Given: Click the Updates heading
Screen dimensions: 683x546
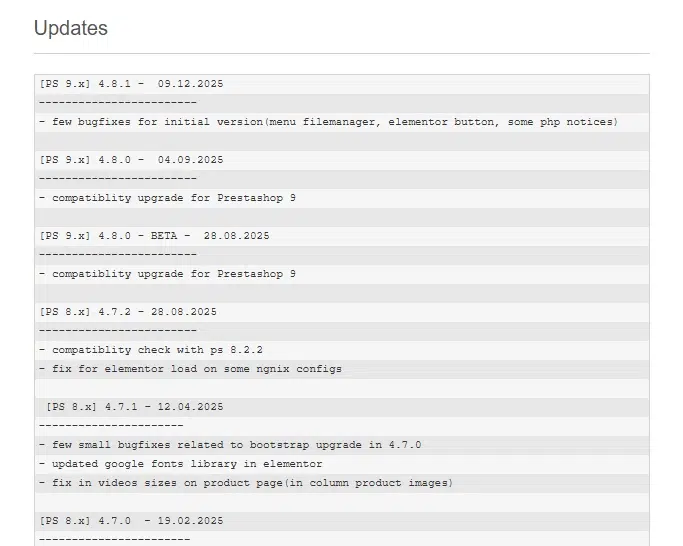Looking at the screenshot, I should click(70, 28).
